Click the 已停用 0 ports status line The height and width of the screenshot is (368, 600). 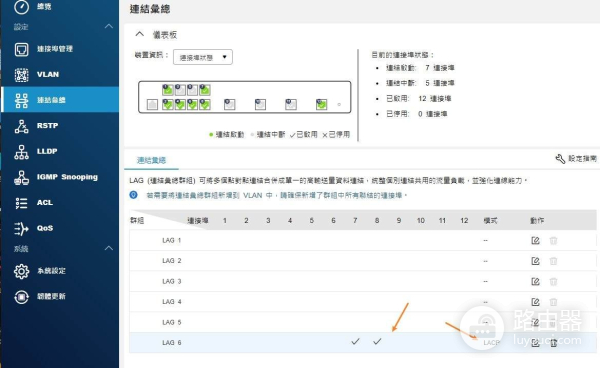coord(416,114)
